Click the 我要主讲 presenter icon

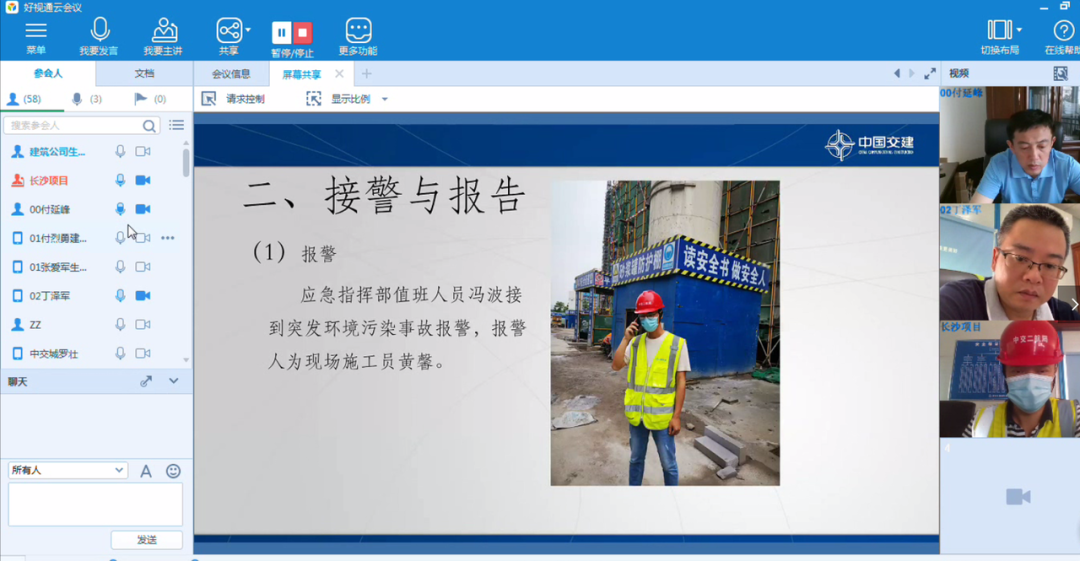coord(164,31)
